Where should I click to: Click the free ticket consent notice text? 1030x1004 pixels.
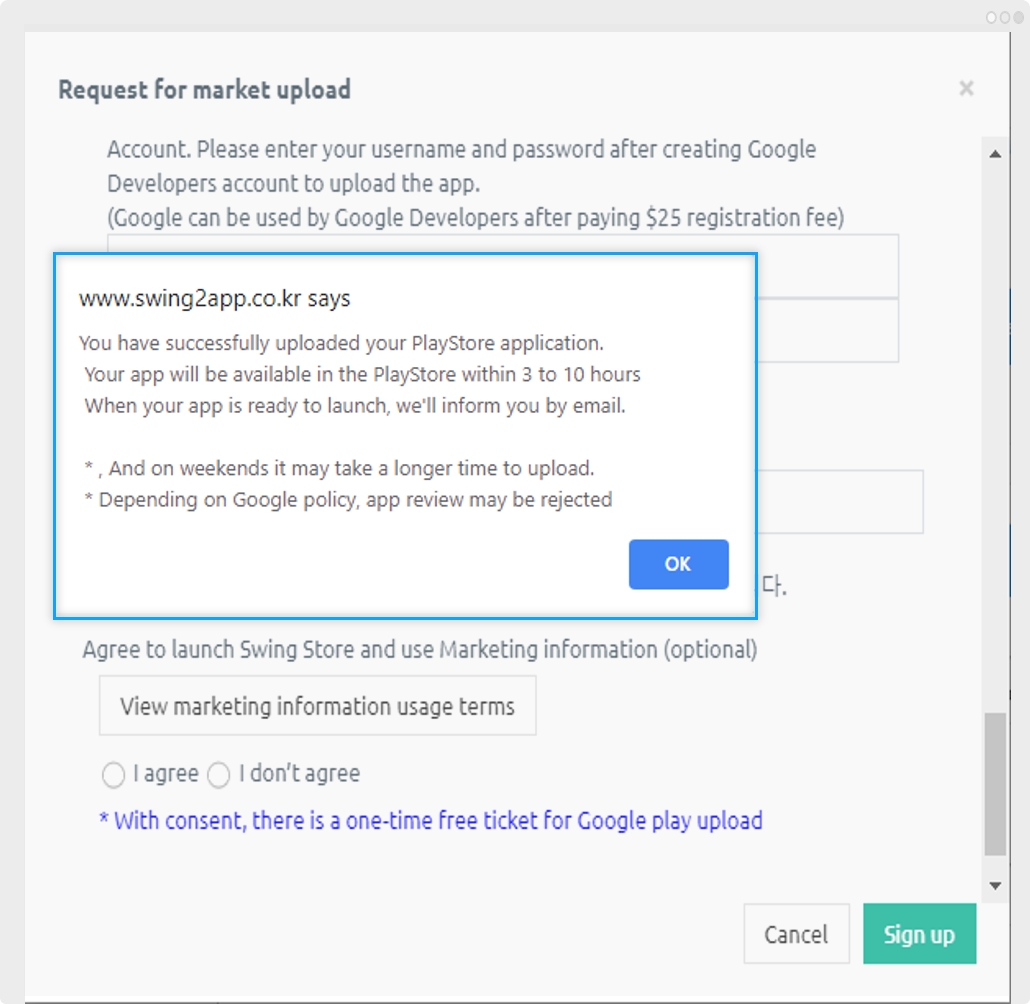[x=431, y=821]
